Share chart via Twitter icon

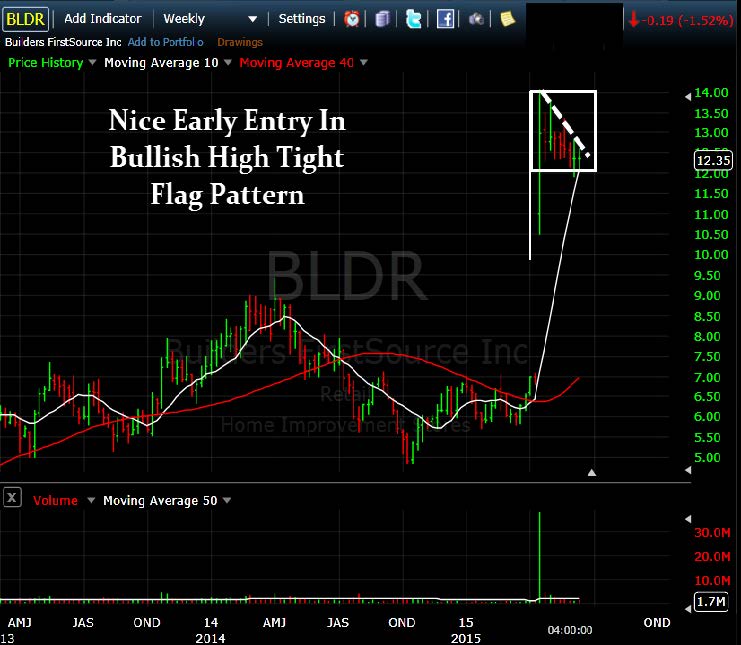414,19
